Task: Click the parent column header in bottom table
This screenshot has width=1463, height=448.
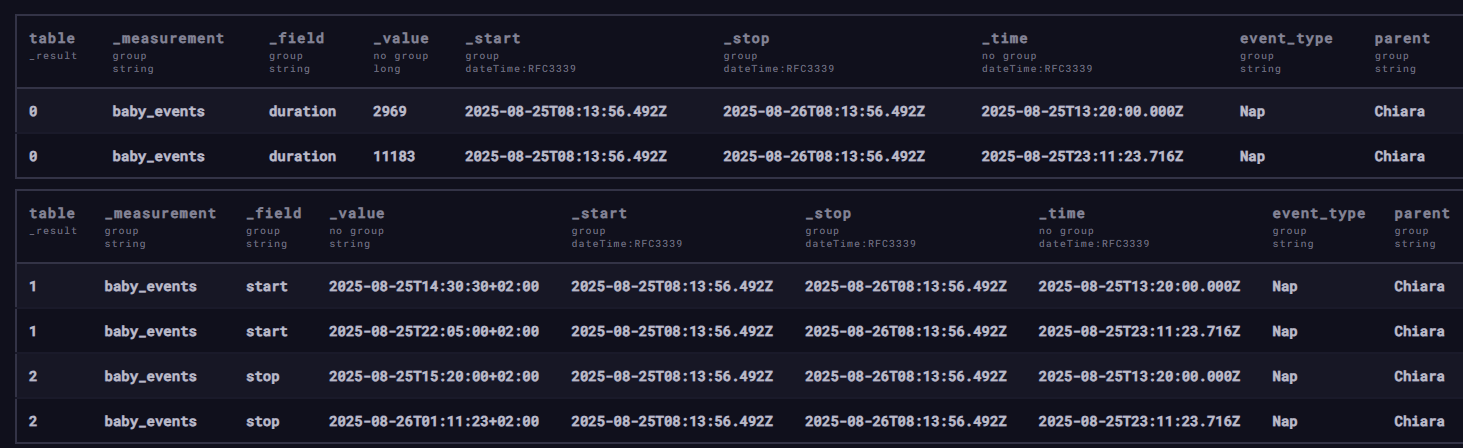Action: click(1422, 213)
